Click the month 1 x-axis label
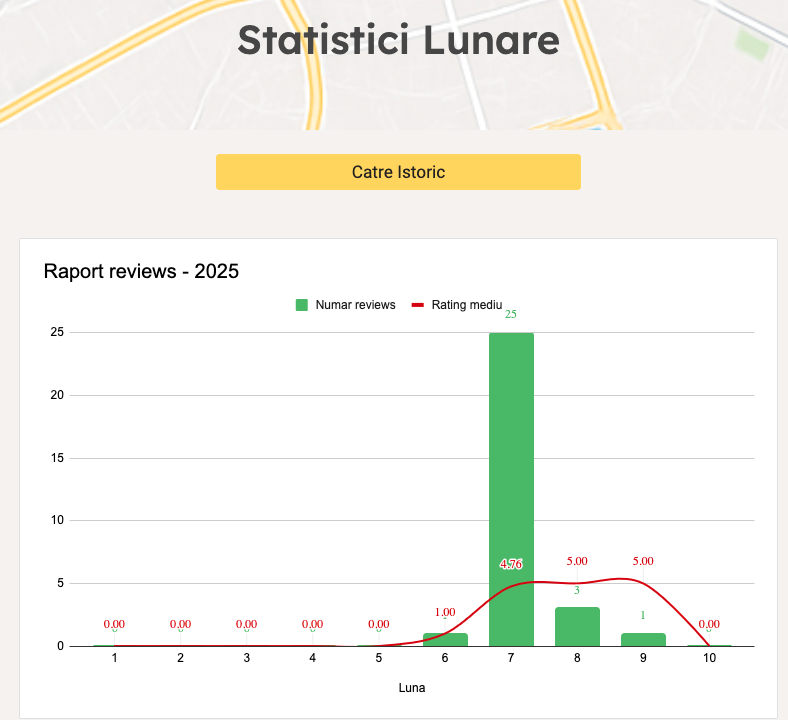 [115, 658]
